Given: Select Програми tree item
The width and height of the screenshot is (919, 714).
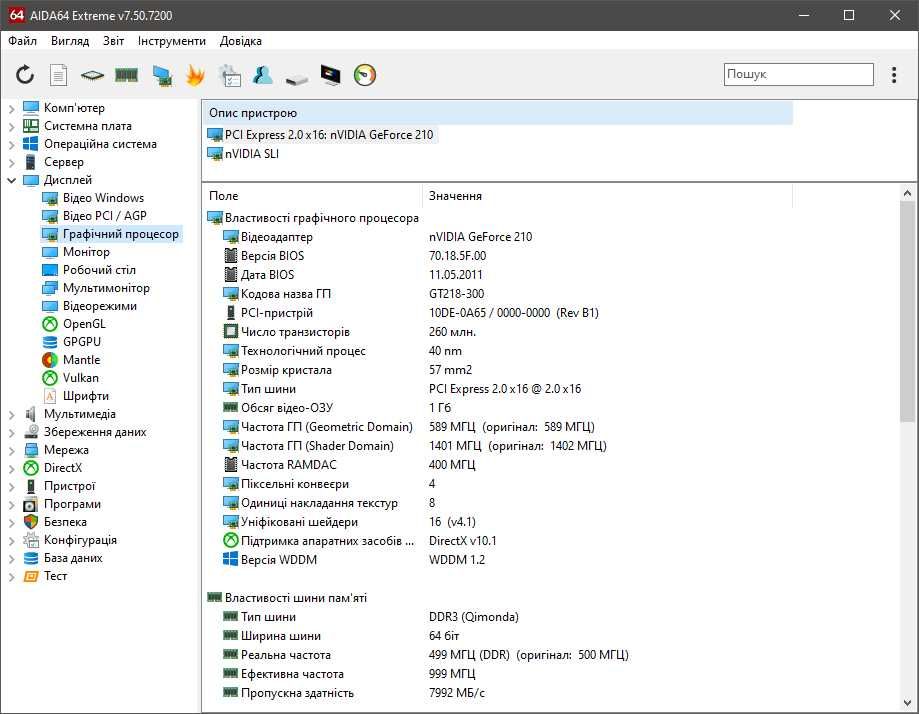Looking at the screenshot, I should [x=72, y=504].
